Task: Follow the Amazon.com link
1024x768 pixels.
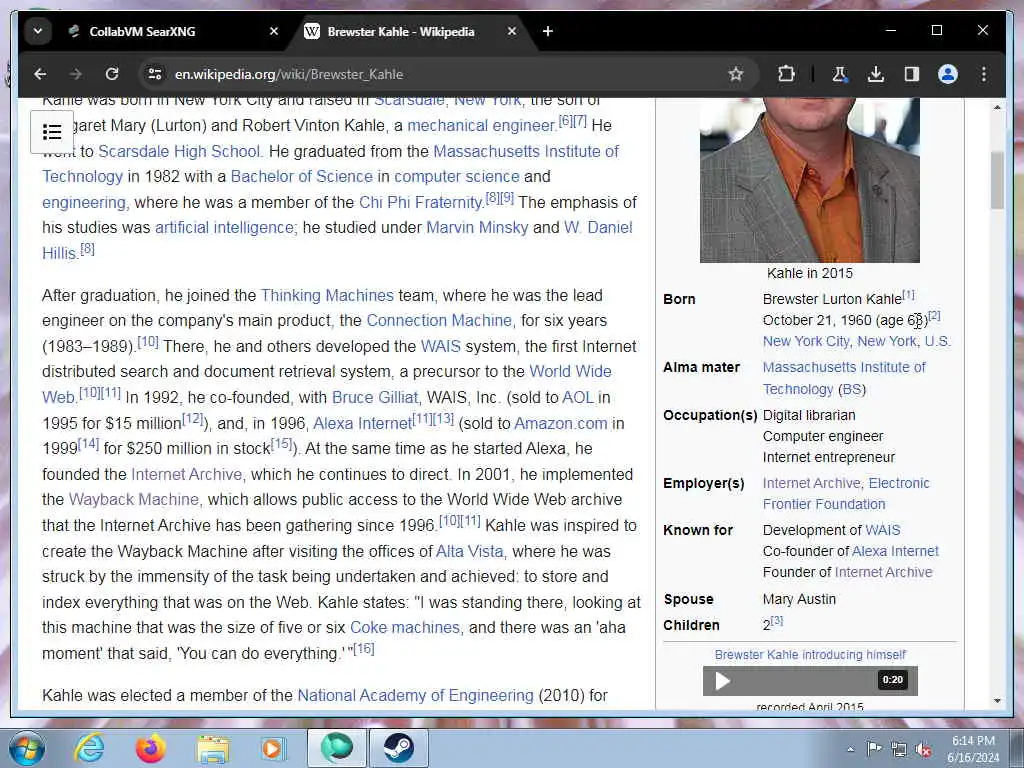Action: click(x=560, y=424)
